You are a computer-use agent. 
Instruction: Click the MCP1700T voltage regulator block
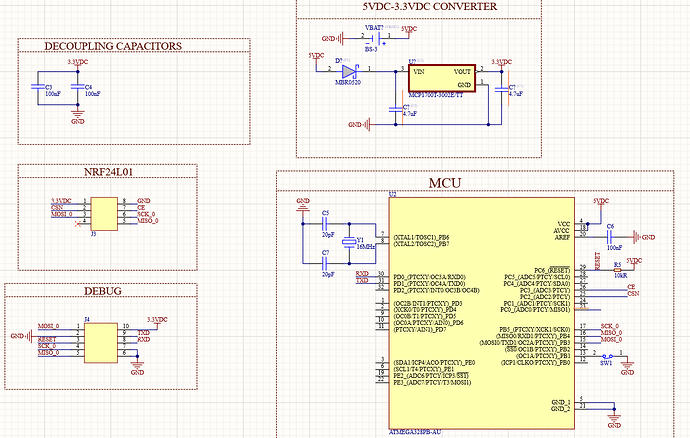pos(442,78)
